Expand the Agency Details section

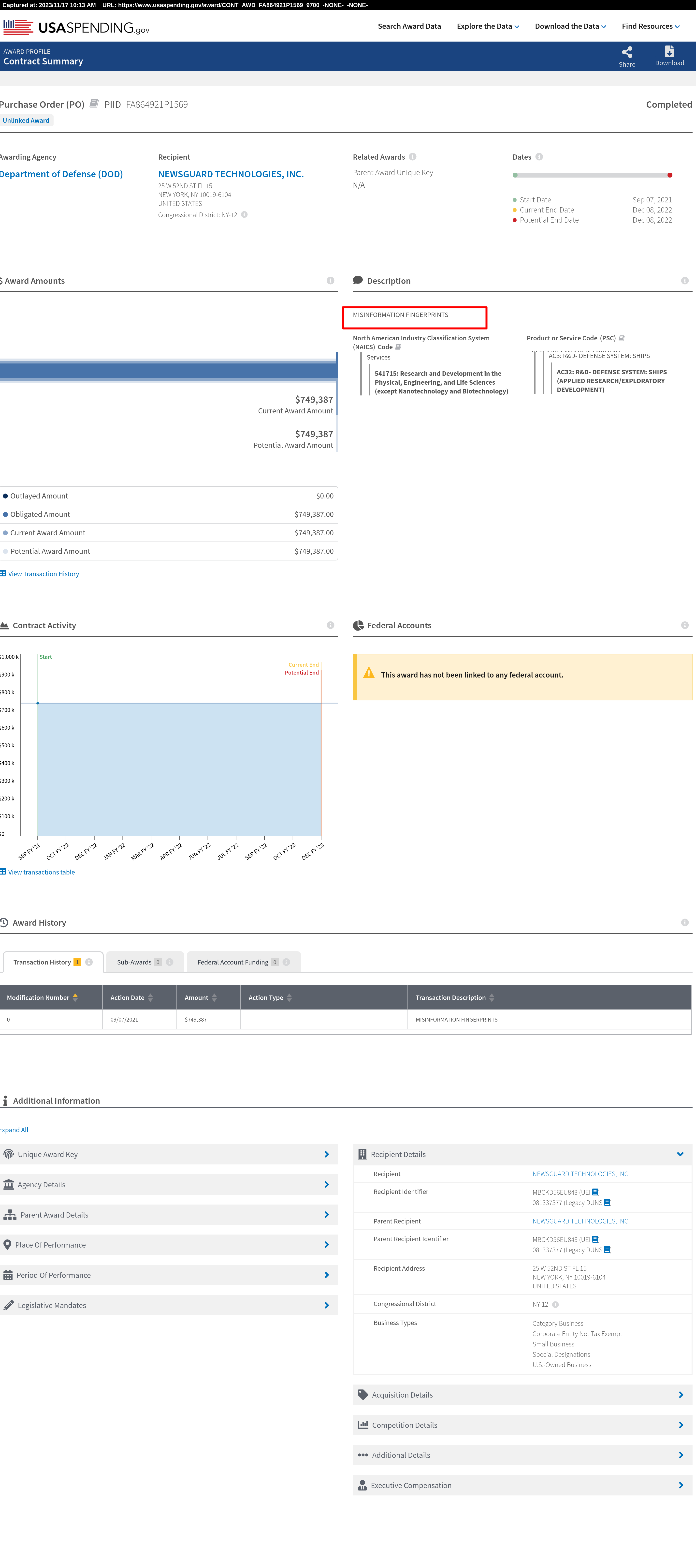point(169,1185)
